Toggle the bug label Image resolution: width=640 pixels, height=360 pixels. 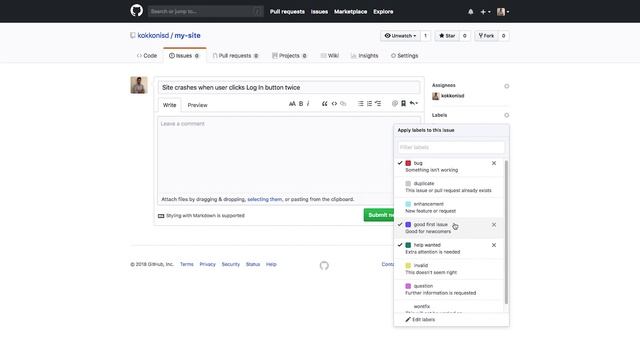coord(449,167)
